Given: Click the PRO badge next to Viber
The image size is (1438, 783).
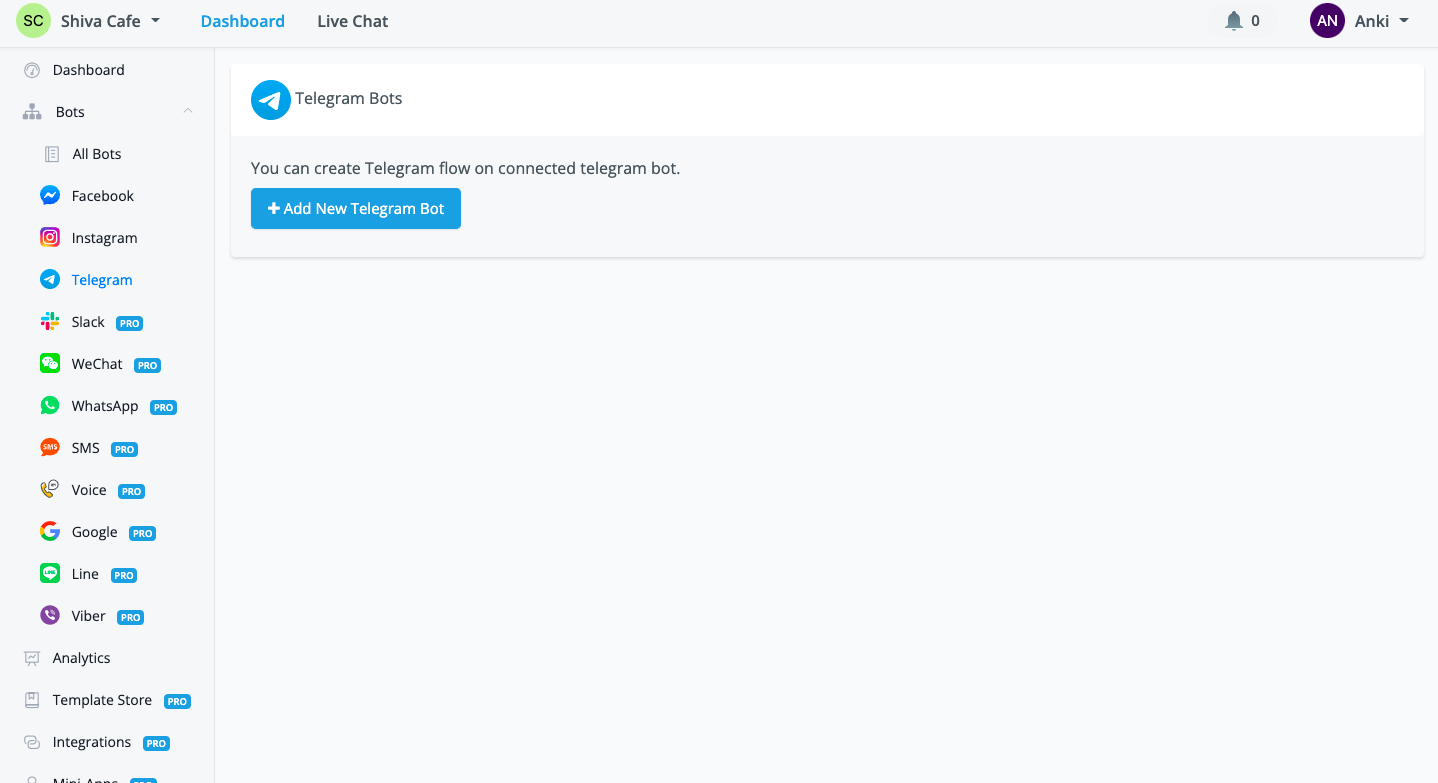Looking at the screenshot, I should [x=130, y=617].
